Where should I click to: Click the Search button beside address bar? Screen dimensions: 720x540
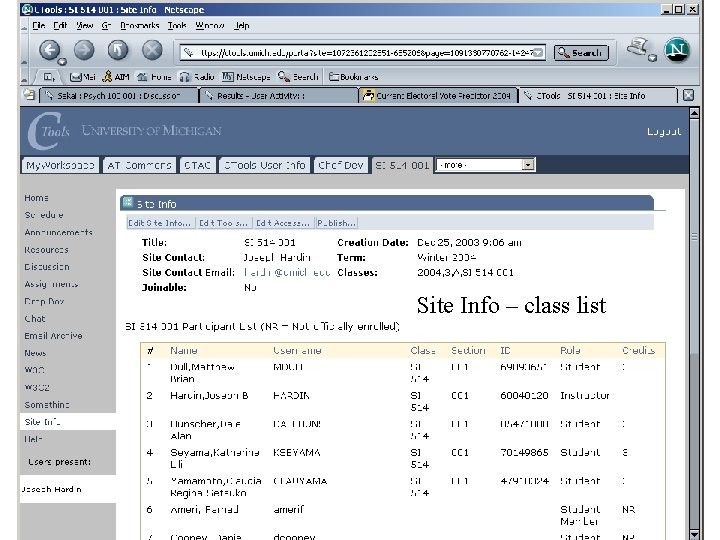pos(581,53)
